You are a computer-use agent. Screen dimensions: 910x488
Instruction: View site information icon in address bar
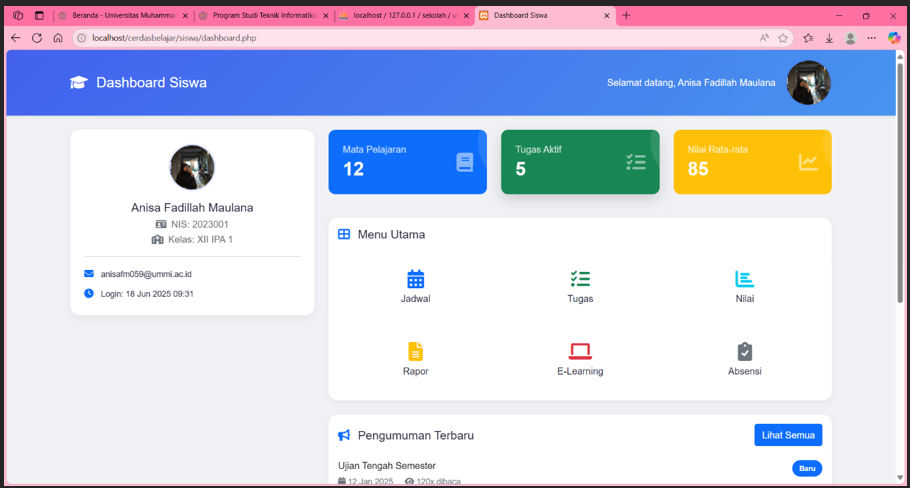82,38
